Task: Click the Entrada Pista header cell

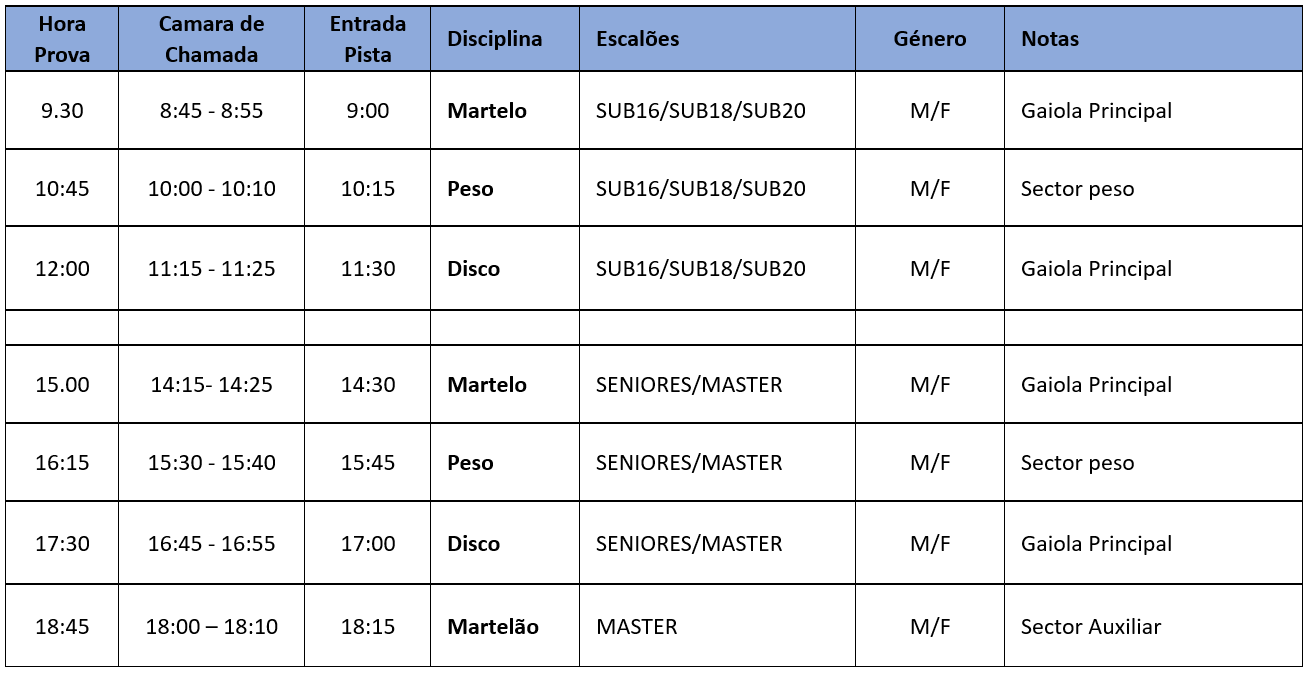Action: point(368,39)
